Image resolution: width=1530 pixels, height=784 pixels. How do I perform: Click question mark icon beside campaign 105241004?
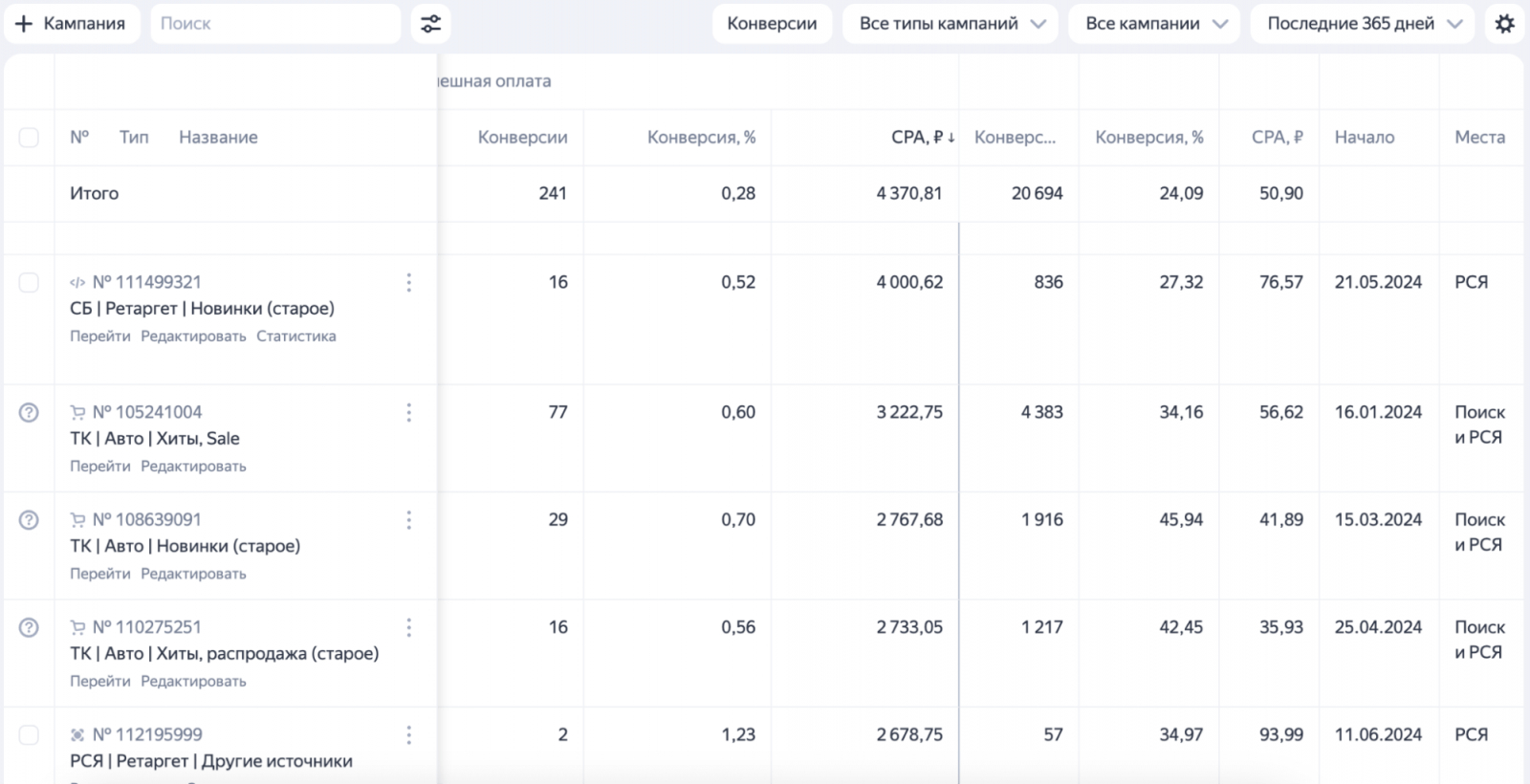(29, 412)
